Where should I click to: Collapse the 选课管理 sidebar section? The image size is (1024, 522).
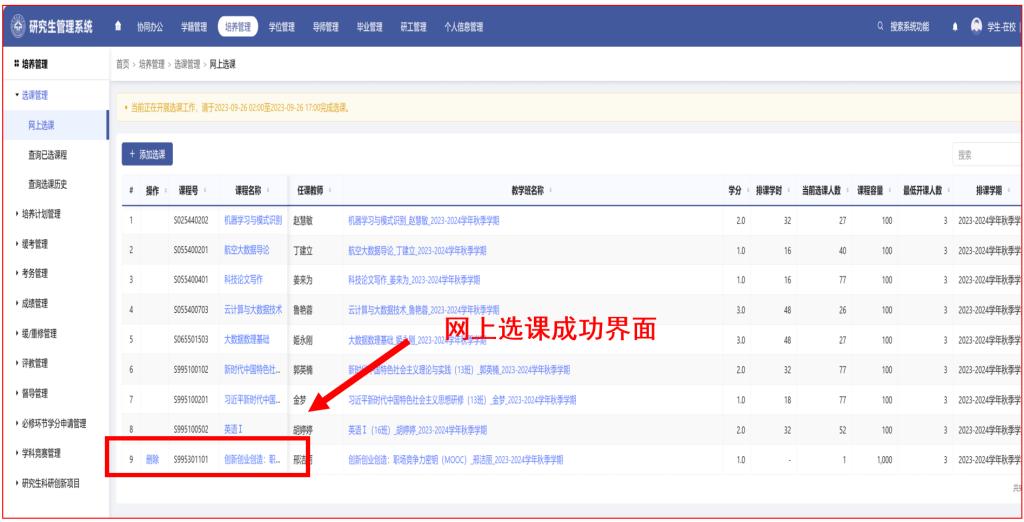pos(36,95)
